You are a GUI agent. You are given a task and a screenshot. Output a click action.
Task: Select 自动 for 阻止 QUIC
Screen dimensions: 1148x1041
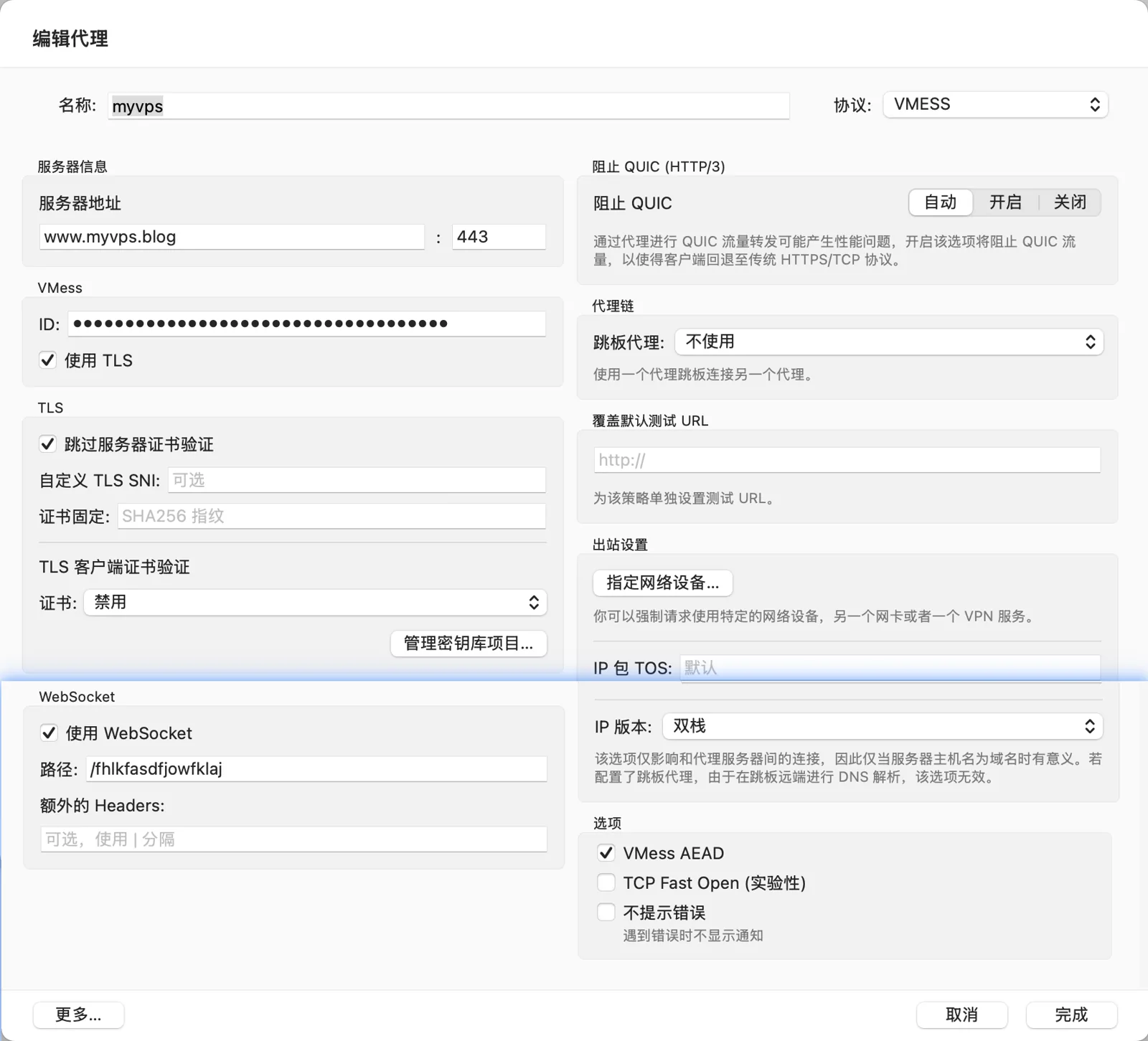point(940,203)
